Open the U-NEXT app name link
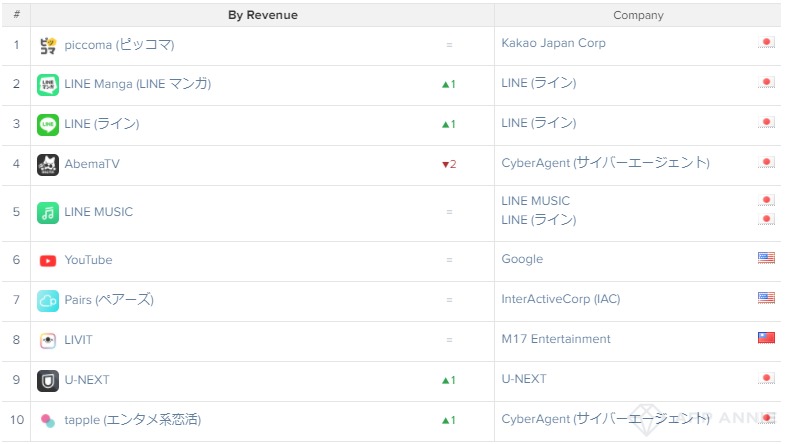This screenshot has height=444, width=787. click(87, 380)
